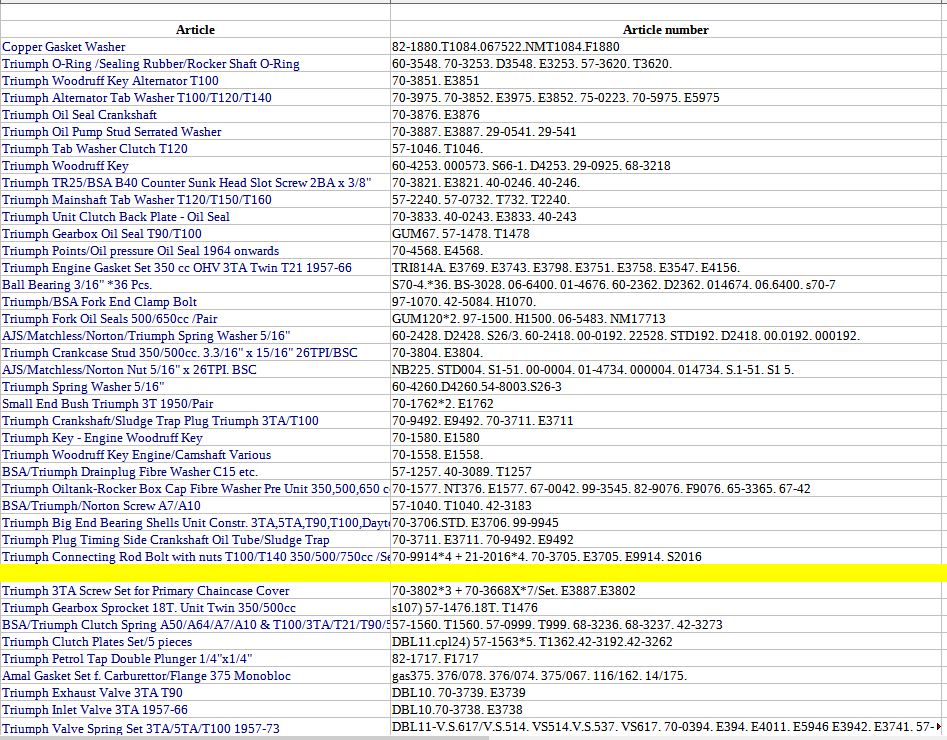Select Triumph Mainshaft Tab Washer T120/T150/T160 cell
Screen dimensions: 947x740
click(x=195, y=199)
